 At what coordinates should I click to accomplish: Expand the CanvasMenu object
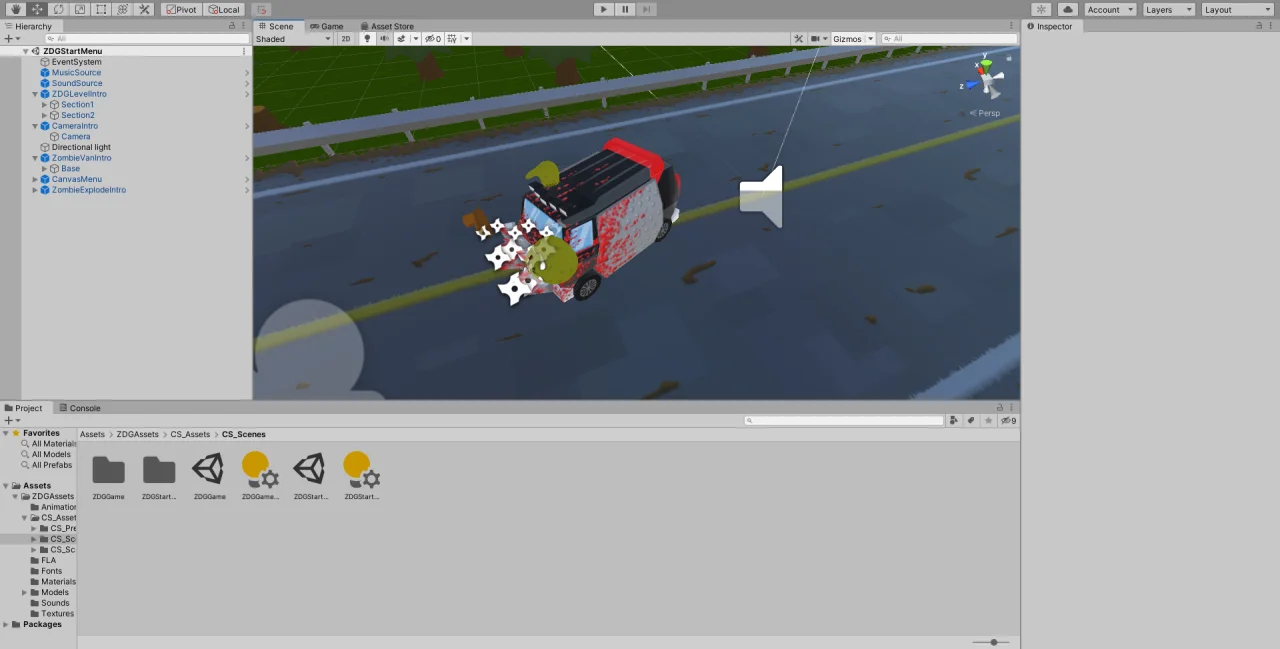coord(35,179)
